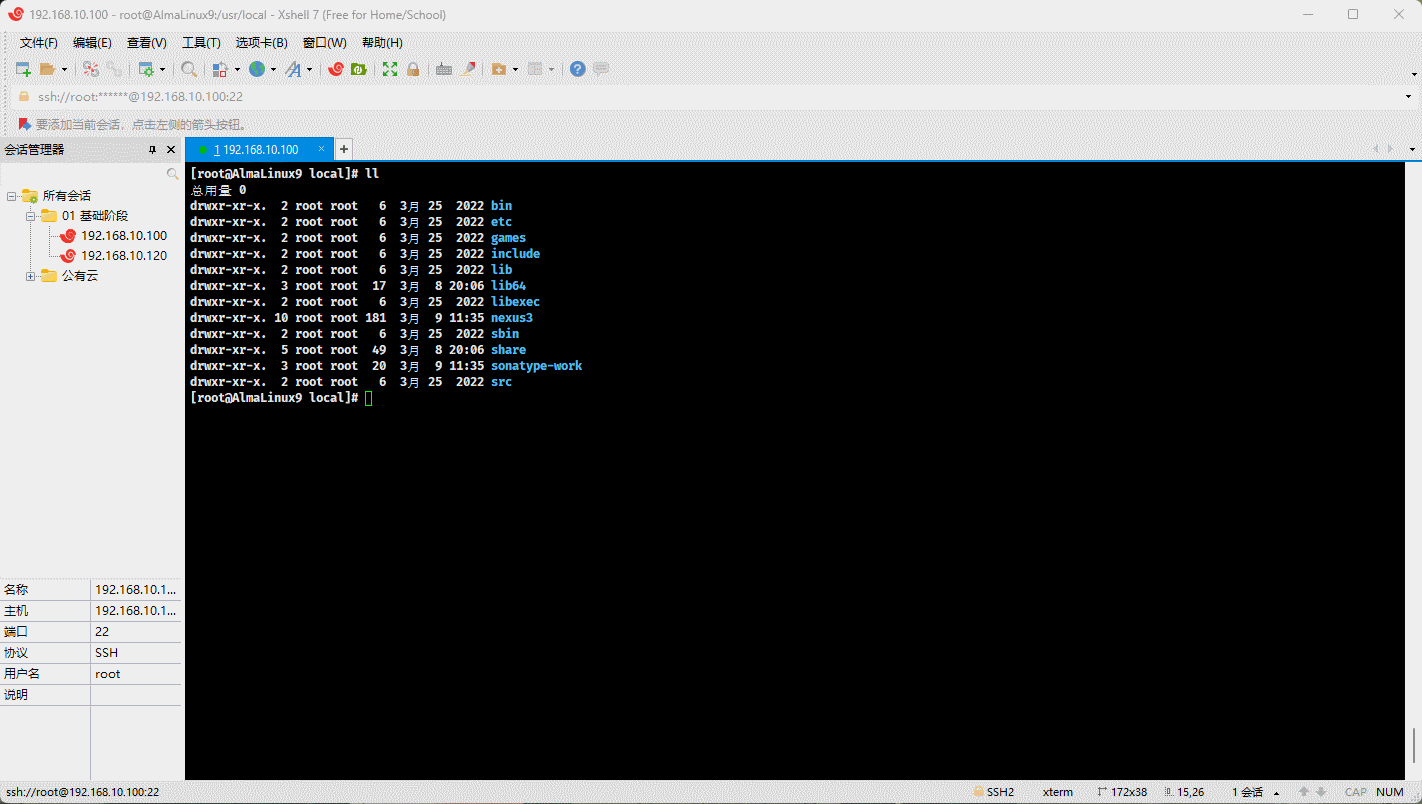Click the highlight marker pen icon
The image size is (1422, 804).
468,69
